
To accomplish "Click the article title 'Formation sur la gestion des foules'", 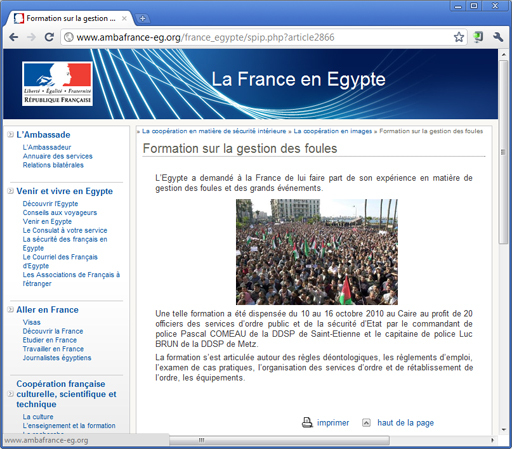I will click(240, 148).
